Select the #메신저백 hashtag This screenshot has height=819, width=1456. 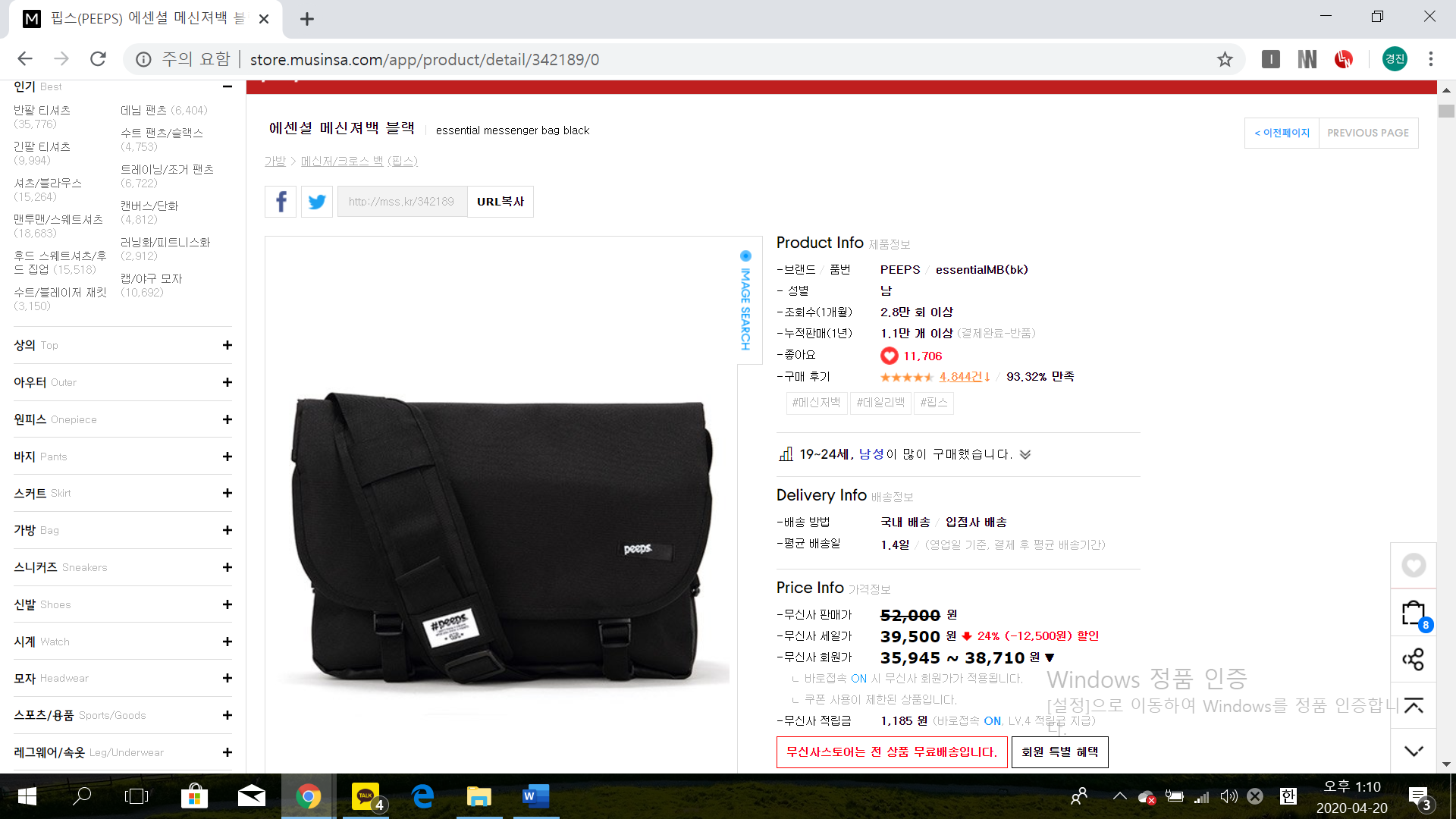pyautogui.click(x=816, y=403)
